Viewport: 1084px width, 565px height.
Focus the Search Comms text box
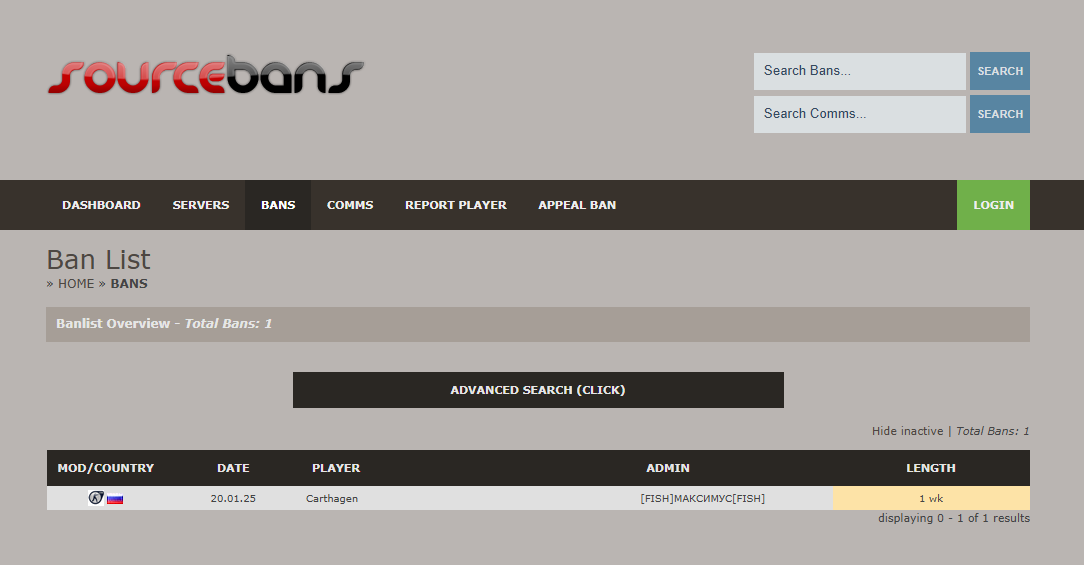[859, 114]
